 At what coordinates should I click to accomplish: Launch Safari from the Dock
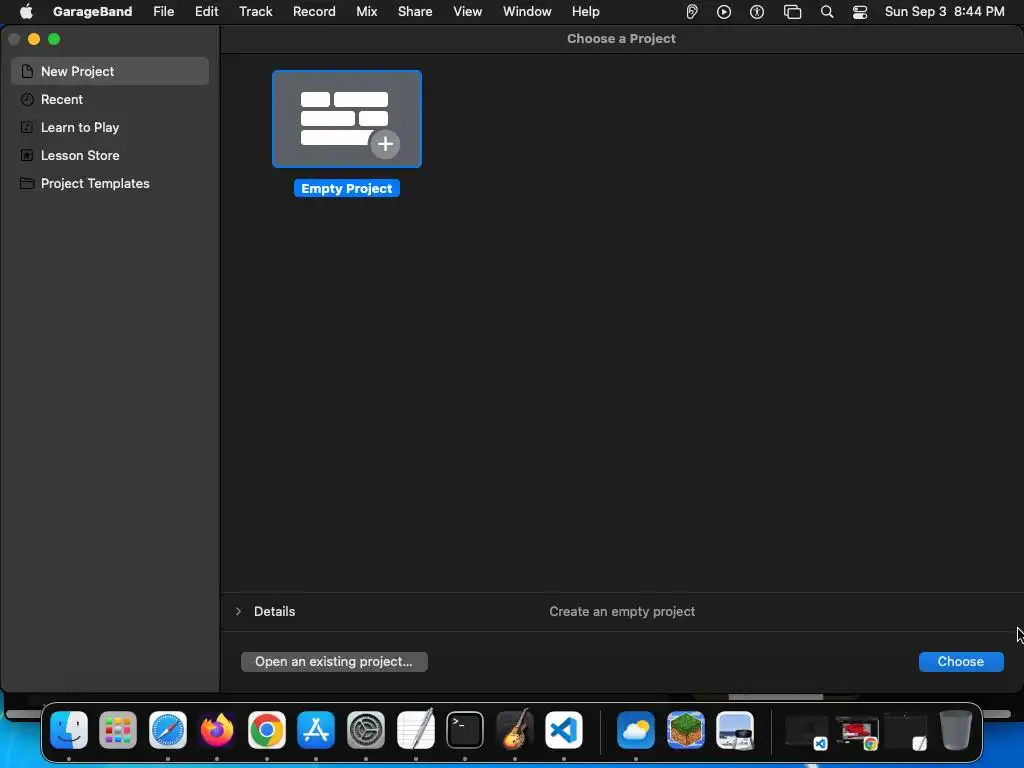[168, 730]
